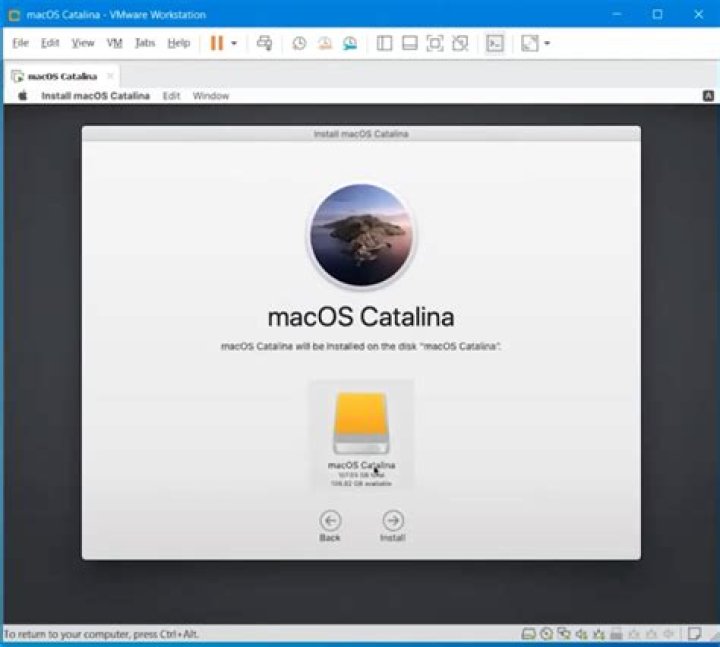Toggle Unity mode icon
Image resolution: width=720 pixels, height=647 pixels.
coord(459,43)
